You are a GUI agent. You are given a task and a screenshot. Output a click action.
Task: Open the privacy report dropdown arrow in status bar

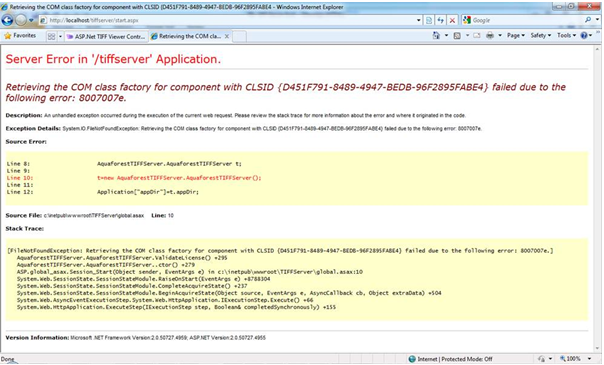tap(550, 359)
